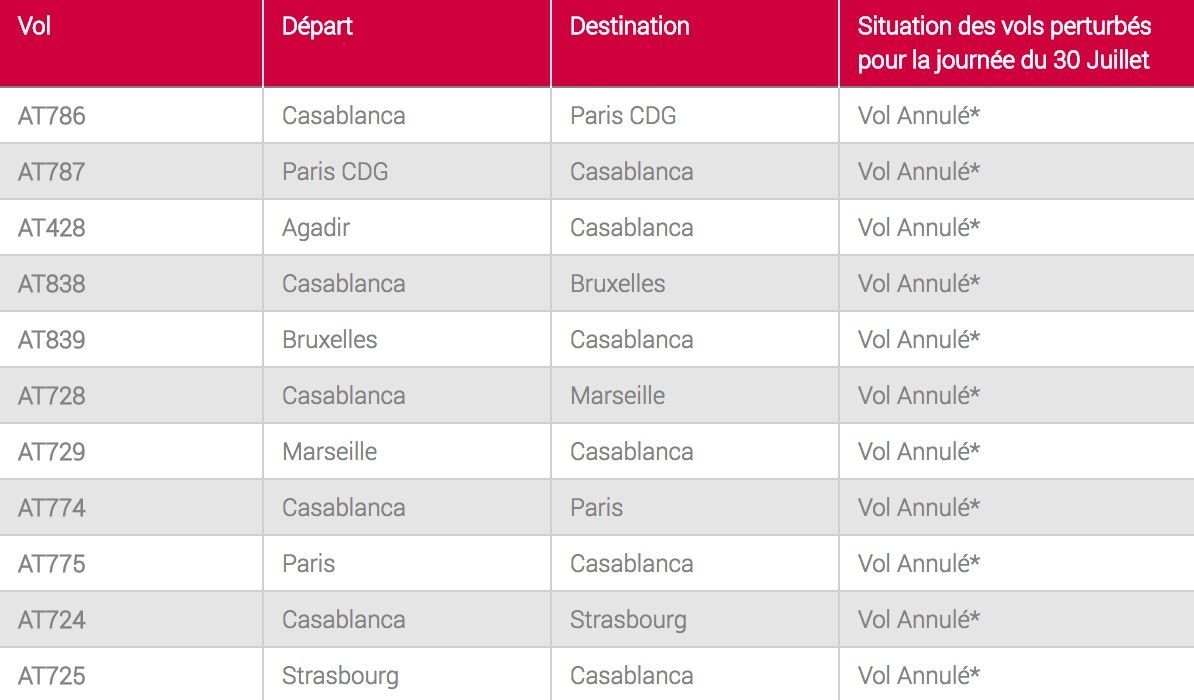This screenshot has width=1194, height=700.
Task: Click the Paris CDG destination of AT786
Action: [x=623, y=116]
